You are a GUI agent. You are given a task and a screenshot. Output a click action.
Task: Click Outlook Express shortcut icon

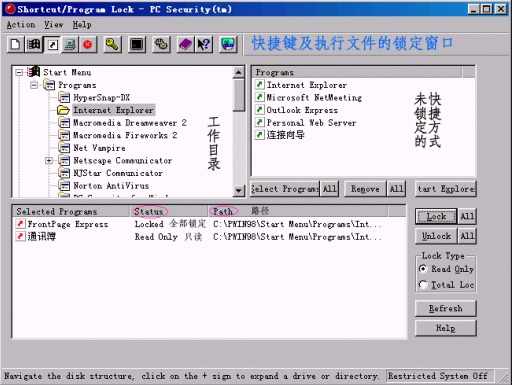coord(260,110)
